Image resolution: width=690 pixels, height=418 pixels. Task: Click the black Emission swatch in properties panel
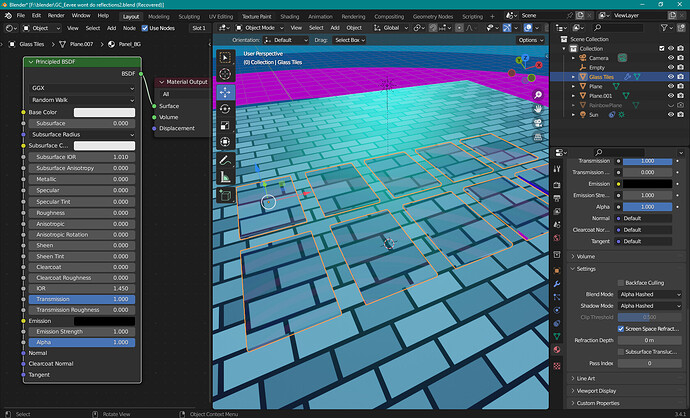647,184
